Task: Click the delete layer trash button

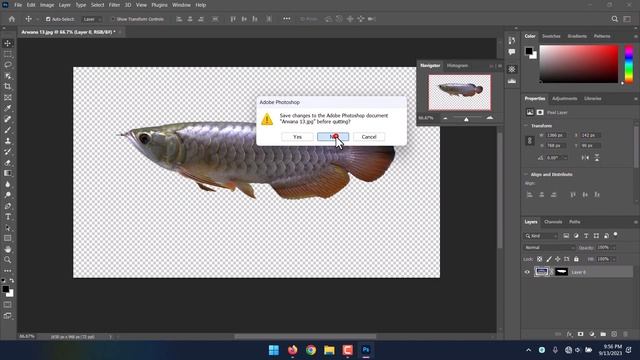Action: point(625,334)
